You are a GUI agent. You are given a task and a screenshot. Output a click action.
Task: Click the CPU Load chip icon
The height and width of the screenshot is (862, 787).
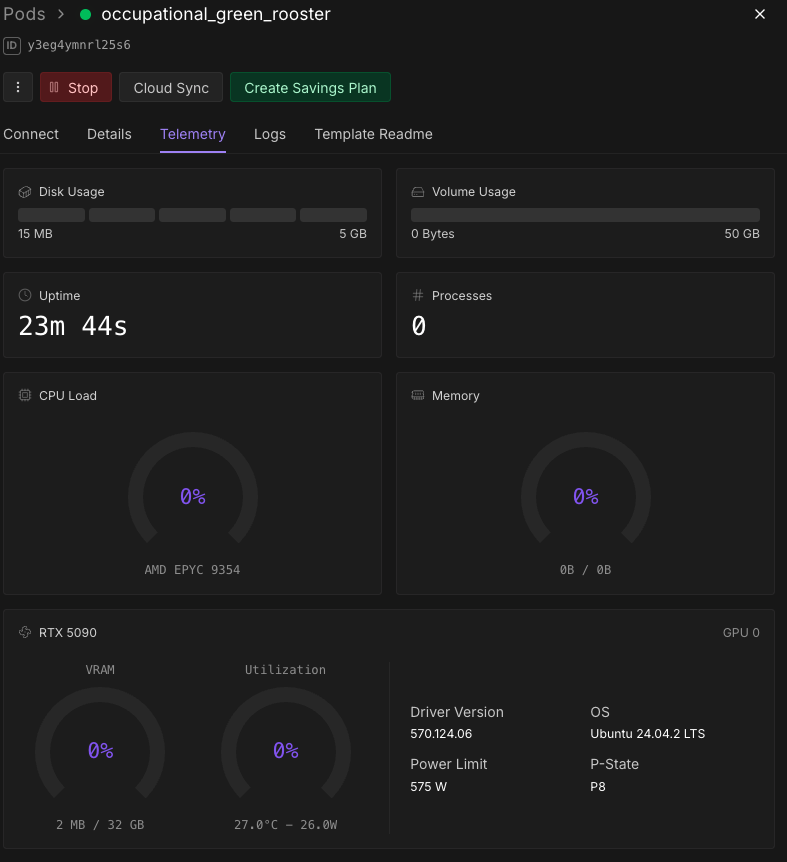coord(25,395)
